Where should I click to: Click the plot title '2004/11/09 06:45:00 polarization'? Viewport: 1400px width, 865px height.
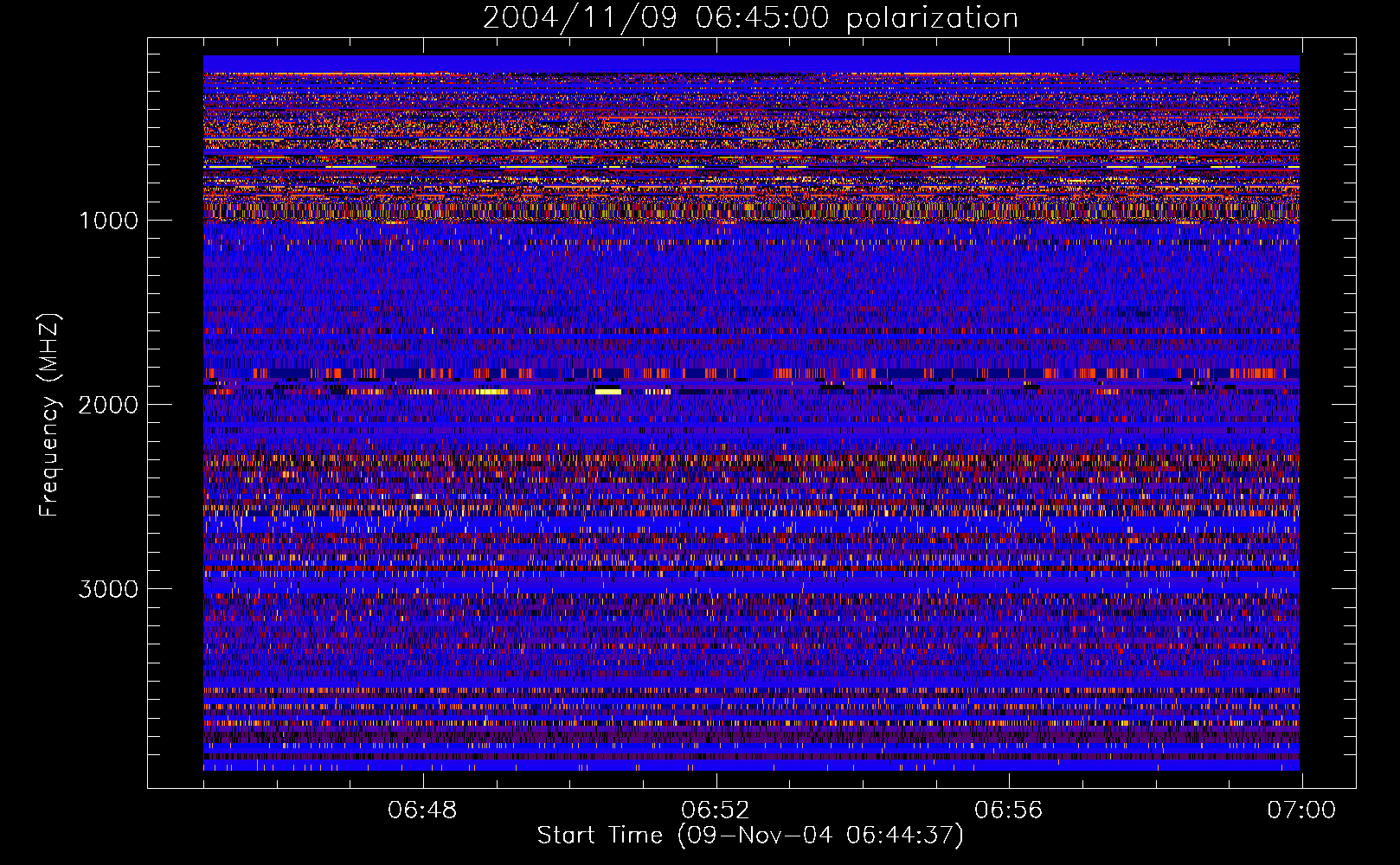[750, 18]
